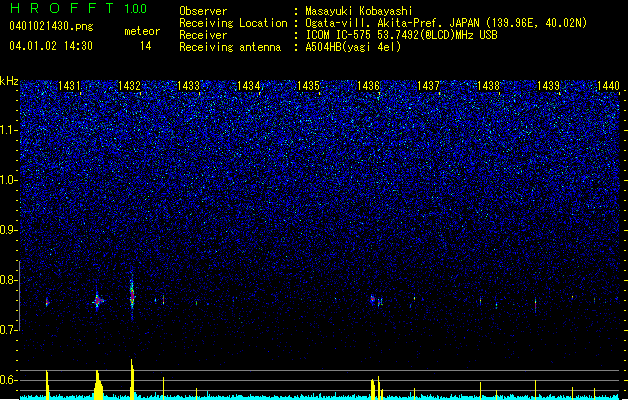Click the 0.9 kHz axis tick label
This screenshot has width=629, height=400.
tap(9, 230)
